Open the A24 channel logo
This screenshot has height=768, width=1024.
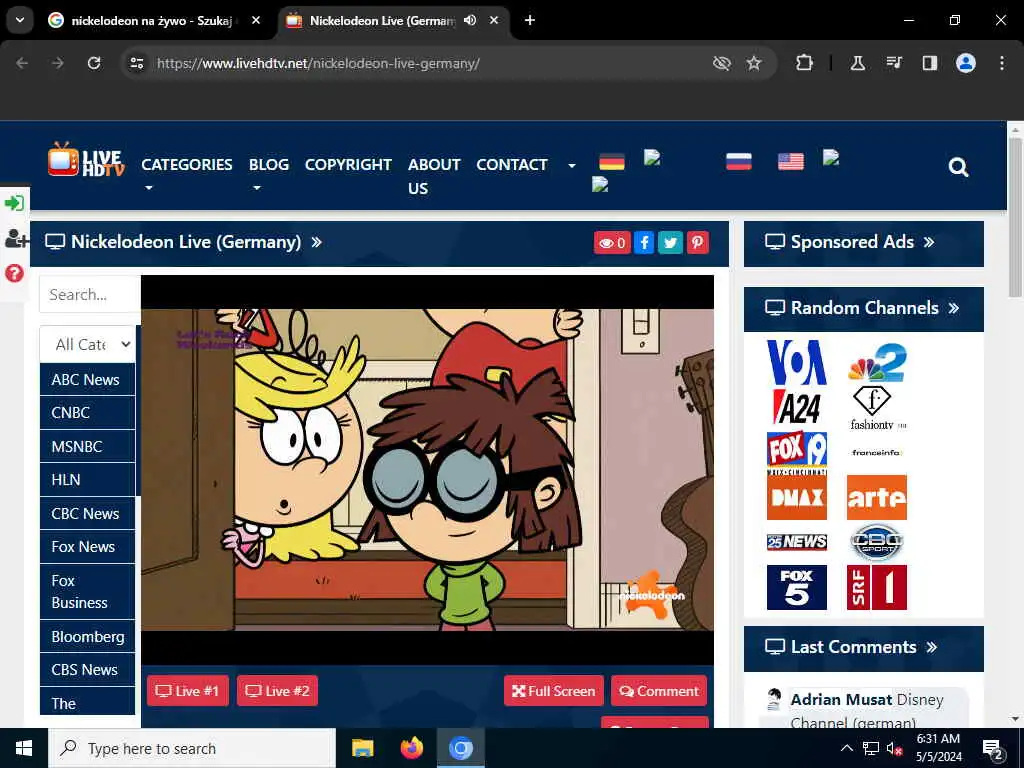coord(796,408)
